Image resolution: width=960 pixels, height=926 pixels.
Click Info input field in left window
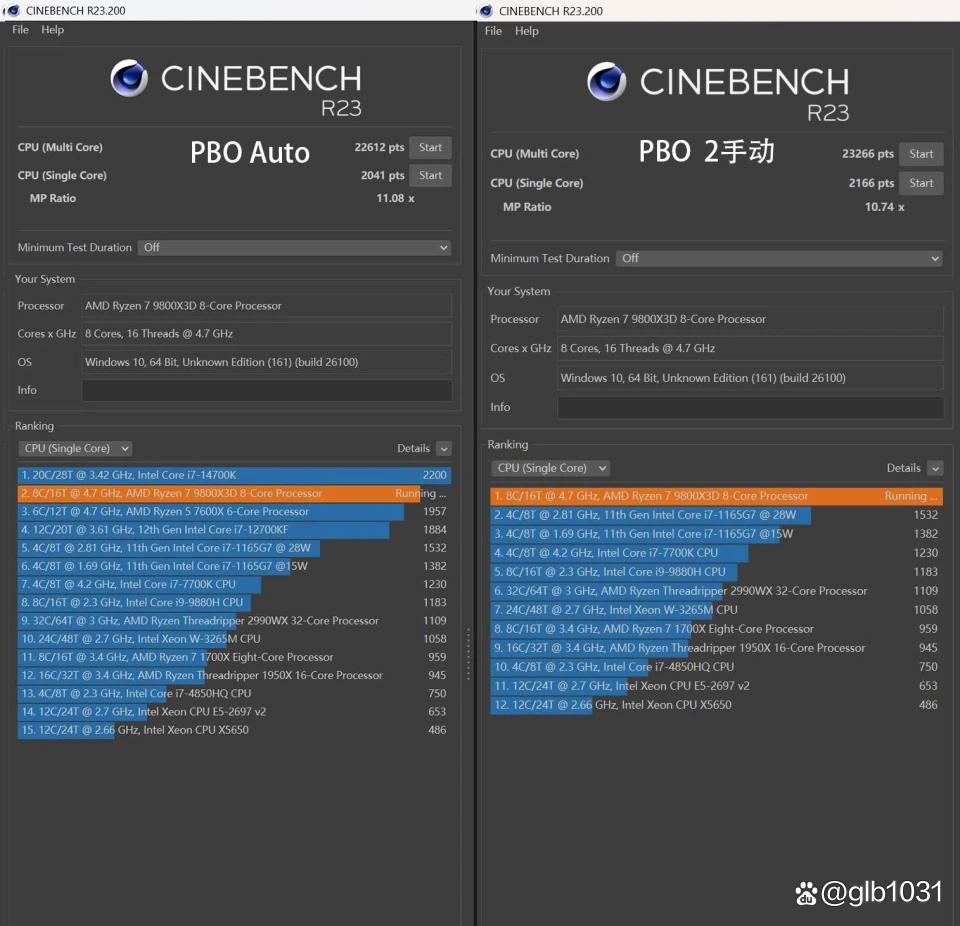tap(267, 390)
